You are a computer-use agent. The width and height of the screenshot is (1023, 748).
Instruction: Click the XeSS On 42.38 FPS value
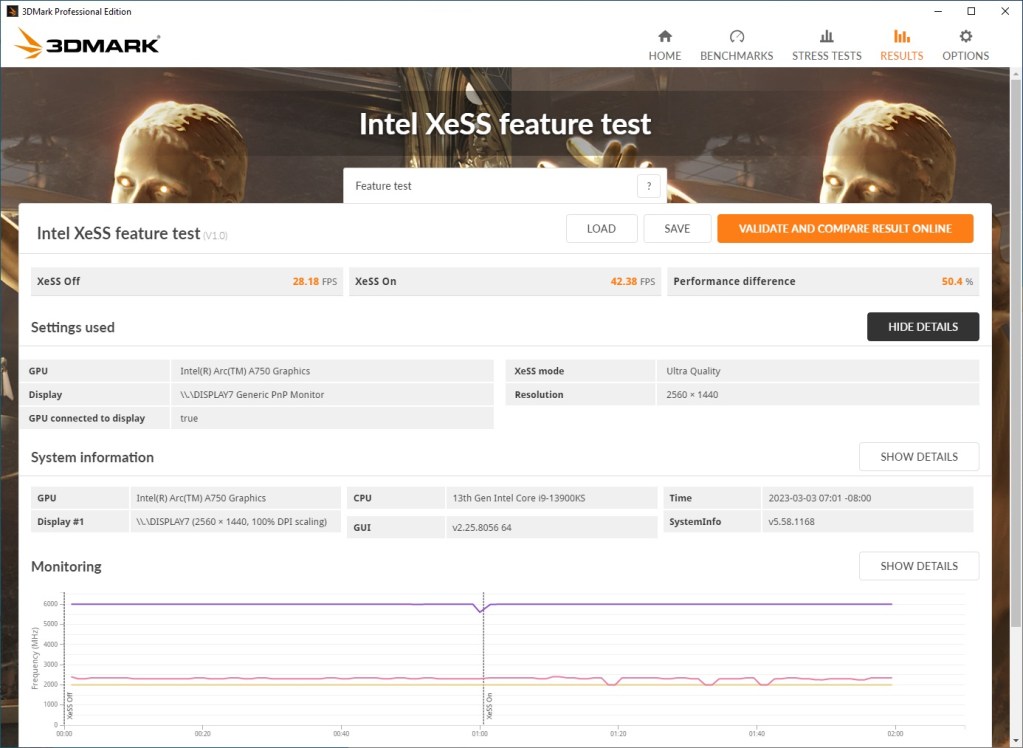click(x=632, y=281)
